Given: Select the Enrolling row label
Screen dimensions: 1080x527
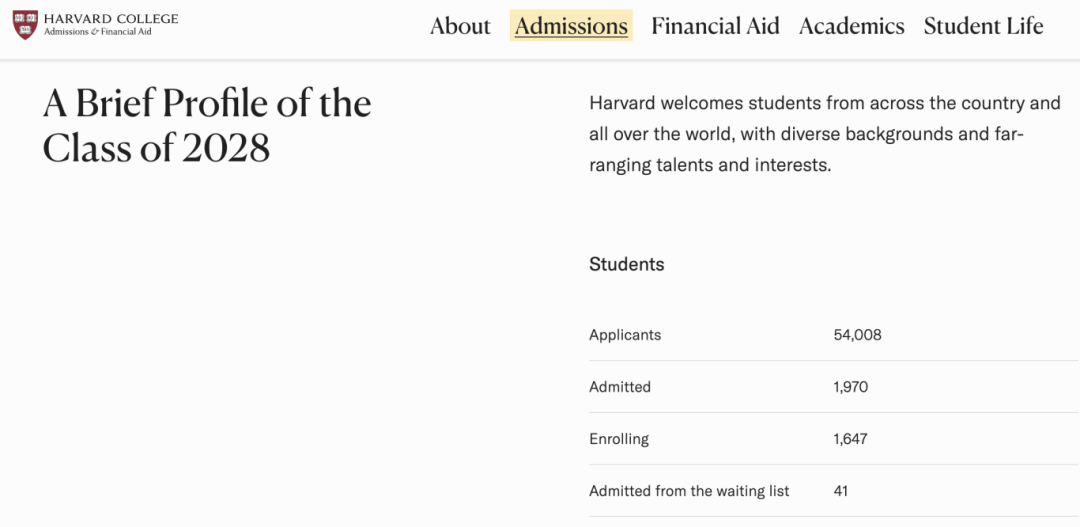Looking at the screenshot, I should point(619,439).
